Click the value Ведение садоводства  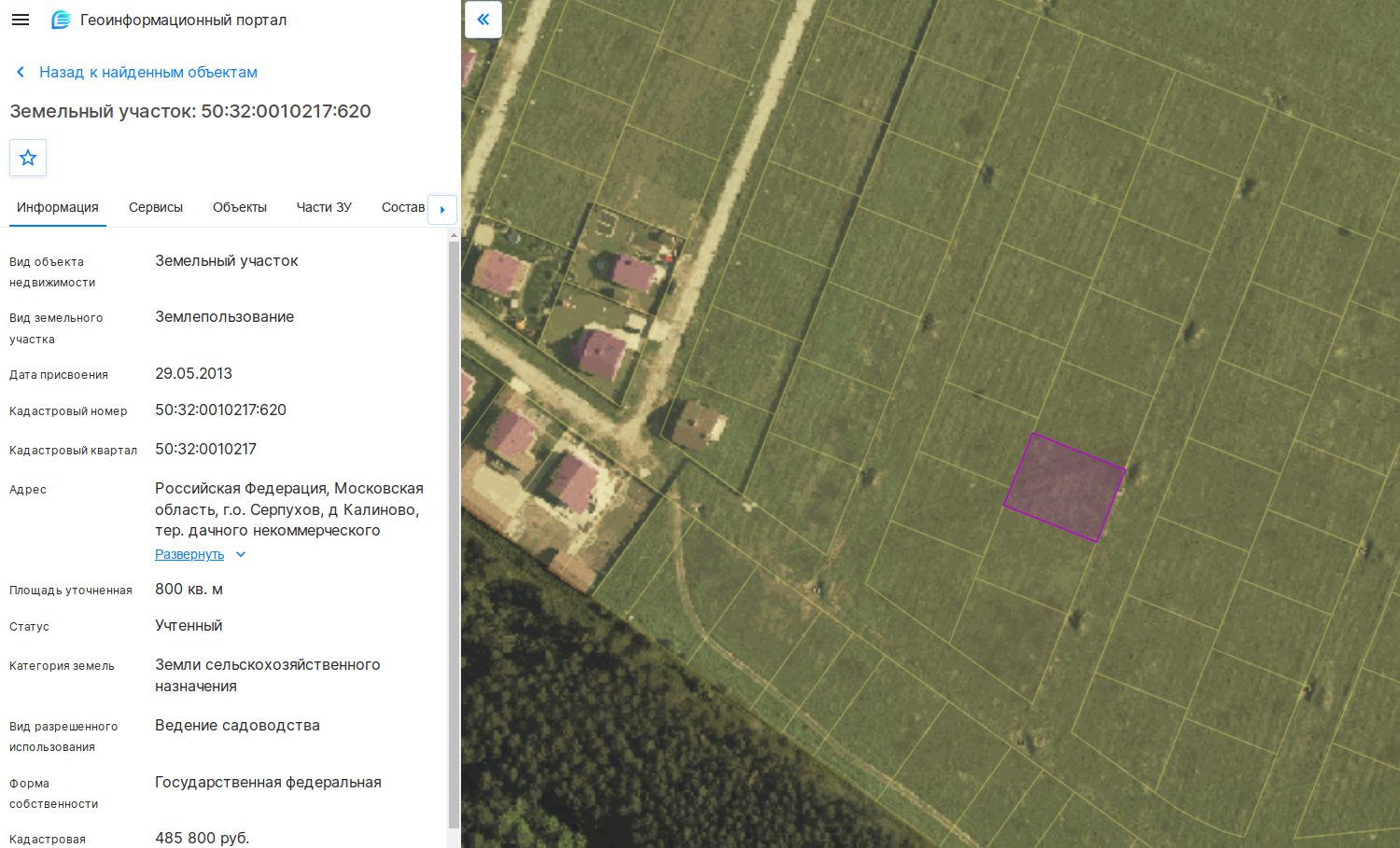click(237, 725)
